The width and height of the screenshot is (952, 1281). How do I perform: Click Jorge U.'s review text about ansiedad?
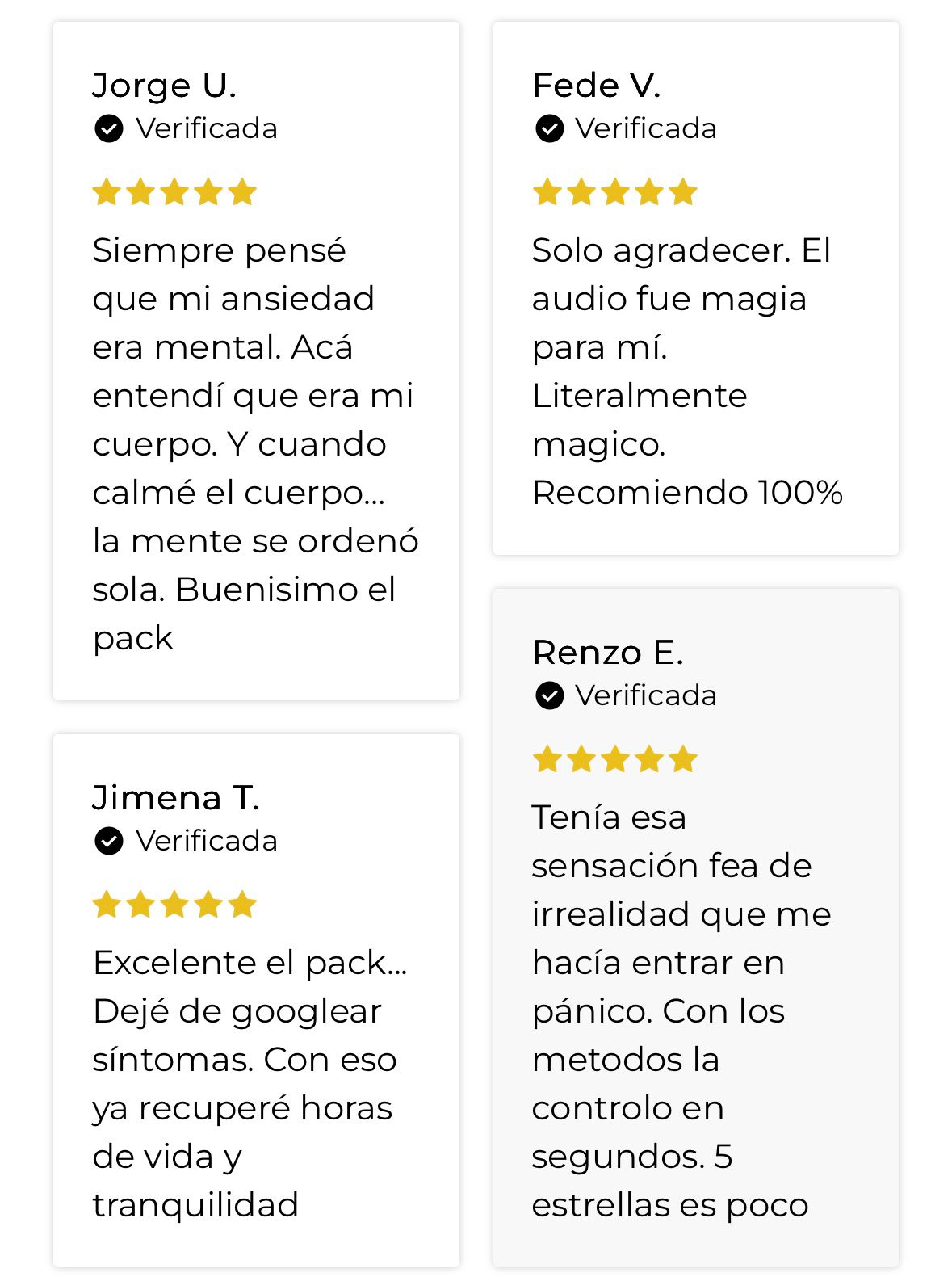click(254, 444)
